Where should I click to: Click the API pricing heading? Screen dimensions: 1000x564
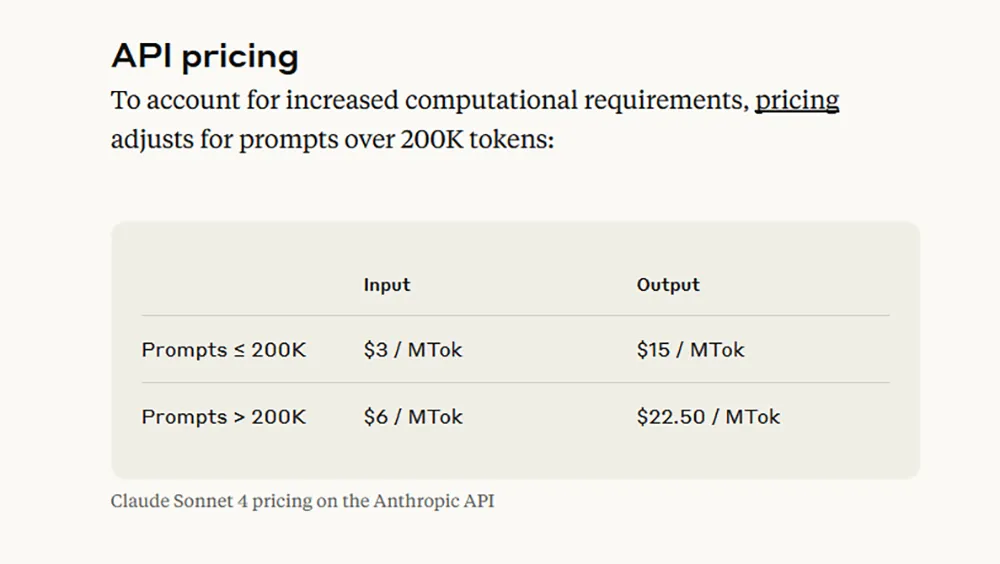pyautogui.click(x=204, y=56)
